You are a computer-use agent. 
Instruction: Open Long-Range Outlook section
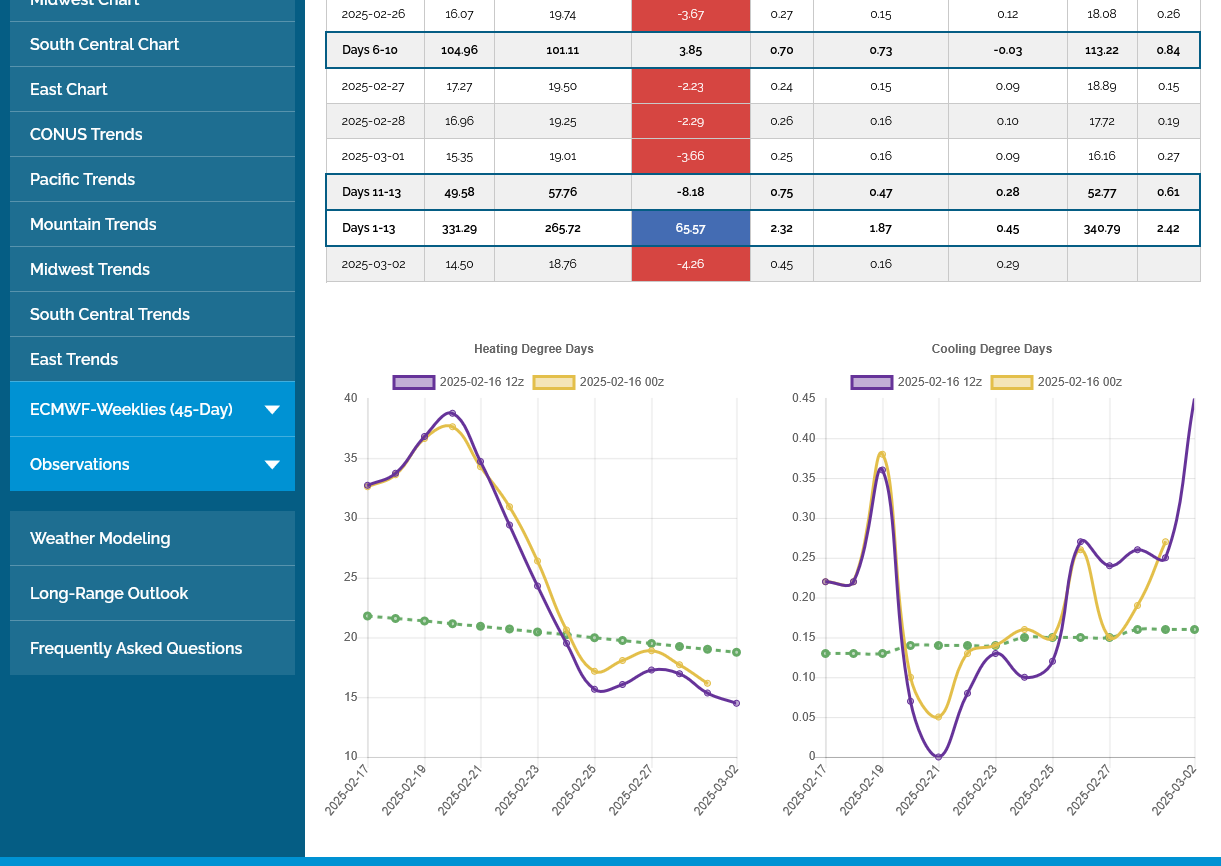[x=109, y=593]
